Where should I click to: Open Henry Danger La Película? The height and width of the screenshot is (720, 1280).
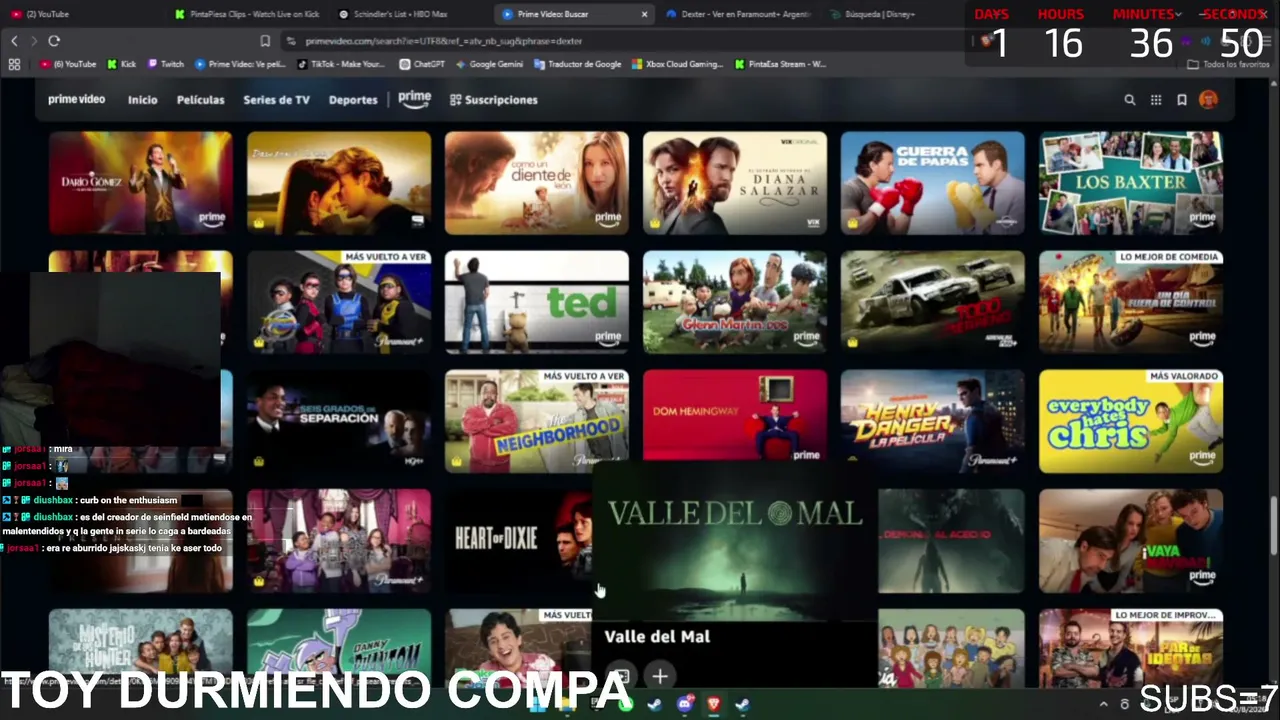click(933, 421)
